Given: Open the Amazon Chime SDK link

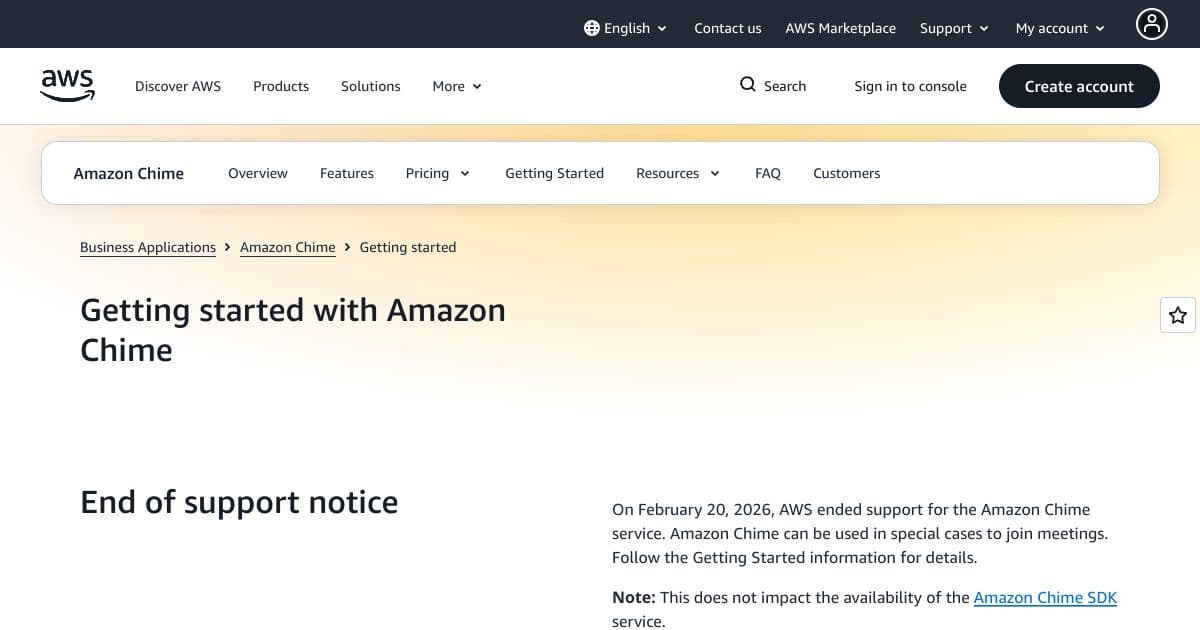Looking at the screenshot, I should [x=1045, y=597].
